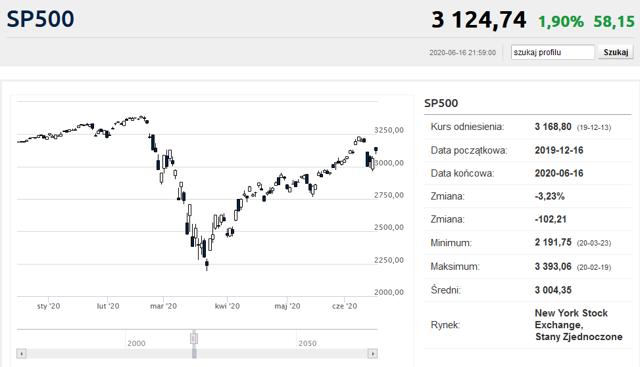This screenshot has width=640, height=367.
Task: Click the reference value 3 168,80
Action: (x=553, y=127)
